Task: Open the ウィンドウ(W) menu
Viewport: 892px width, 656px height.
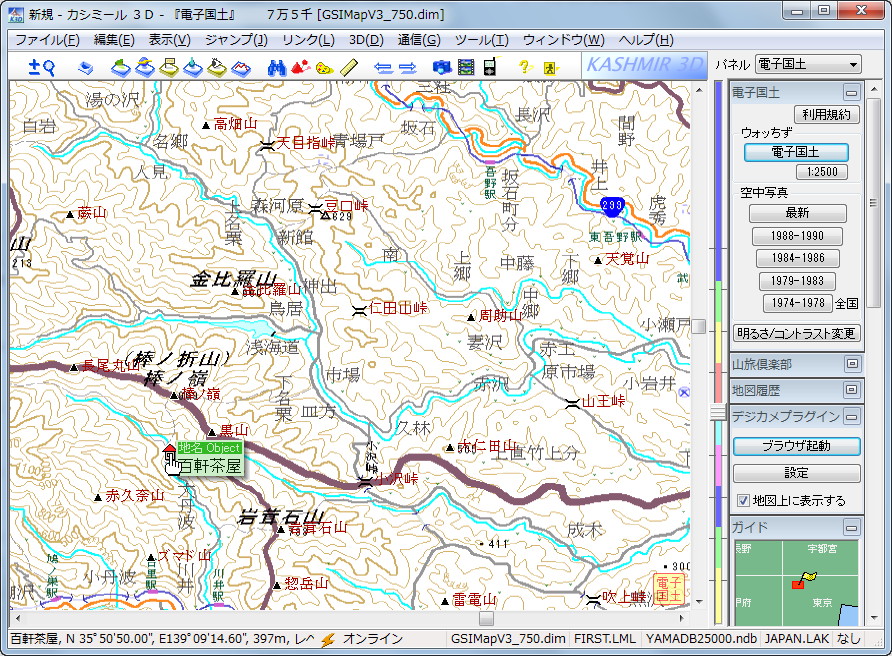Action: pyautogui.click(x=563, y=40)
